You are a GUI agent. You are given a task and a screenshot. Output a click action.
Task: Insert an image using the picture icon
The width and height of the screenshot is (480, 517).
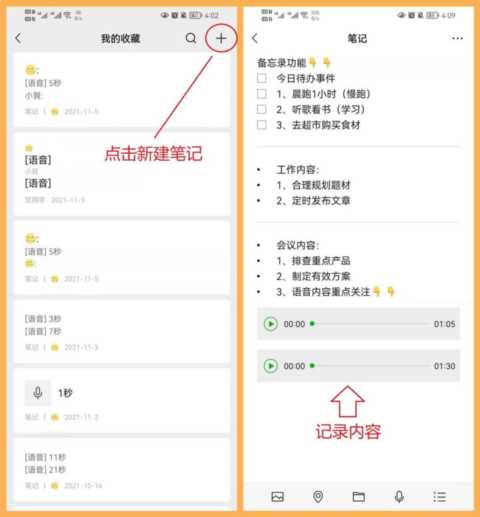[277, 497]
